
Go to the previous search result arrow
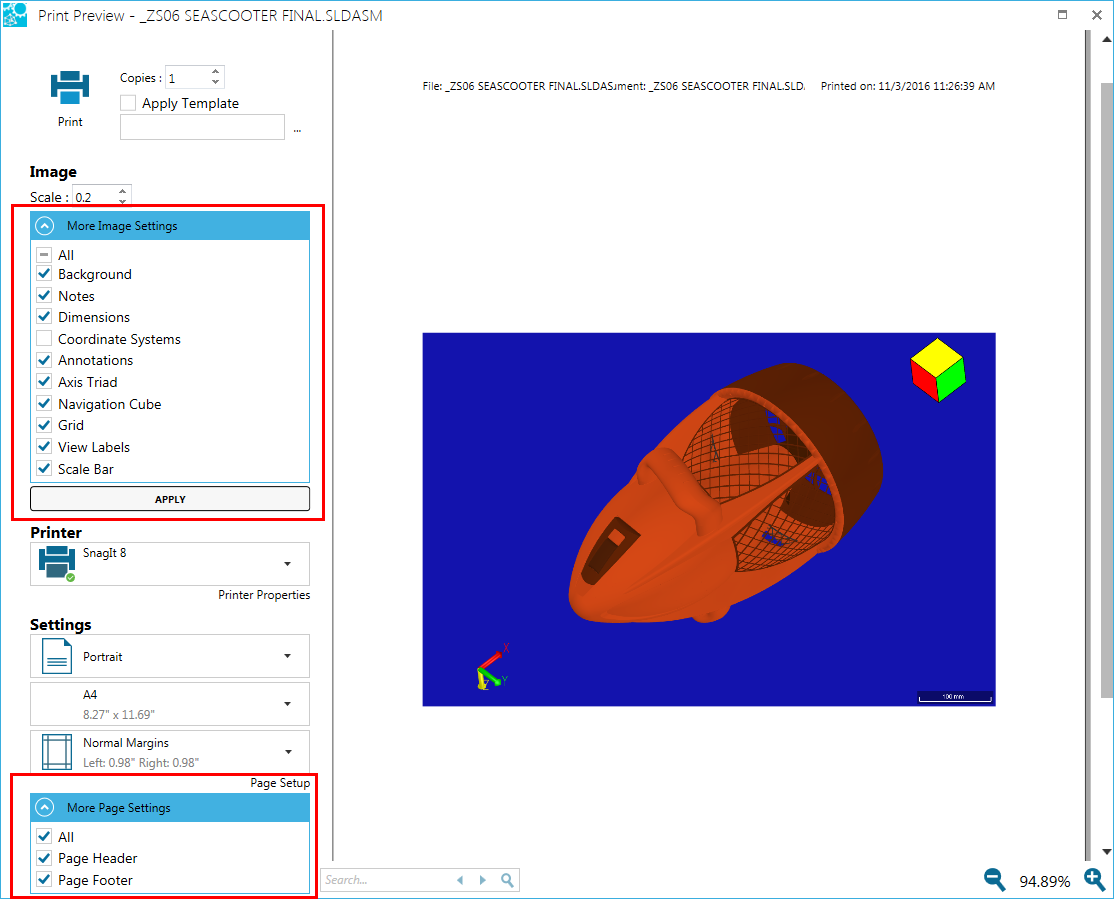click(460, 880)
